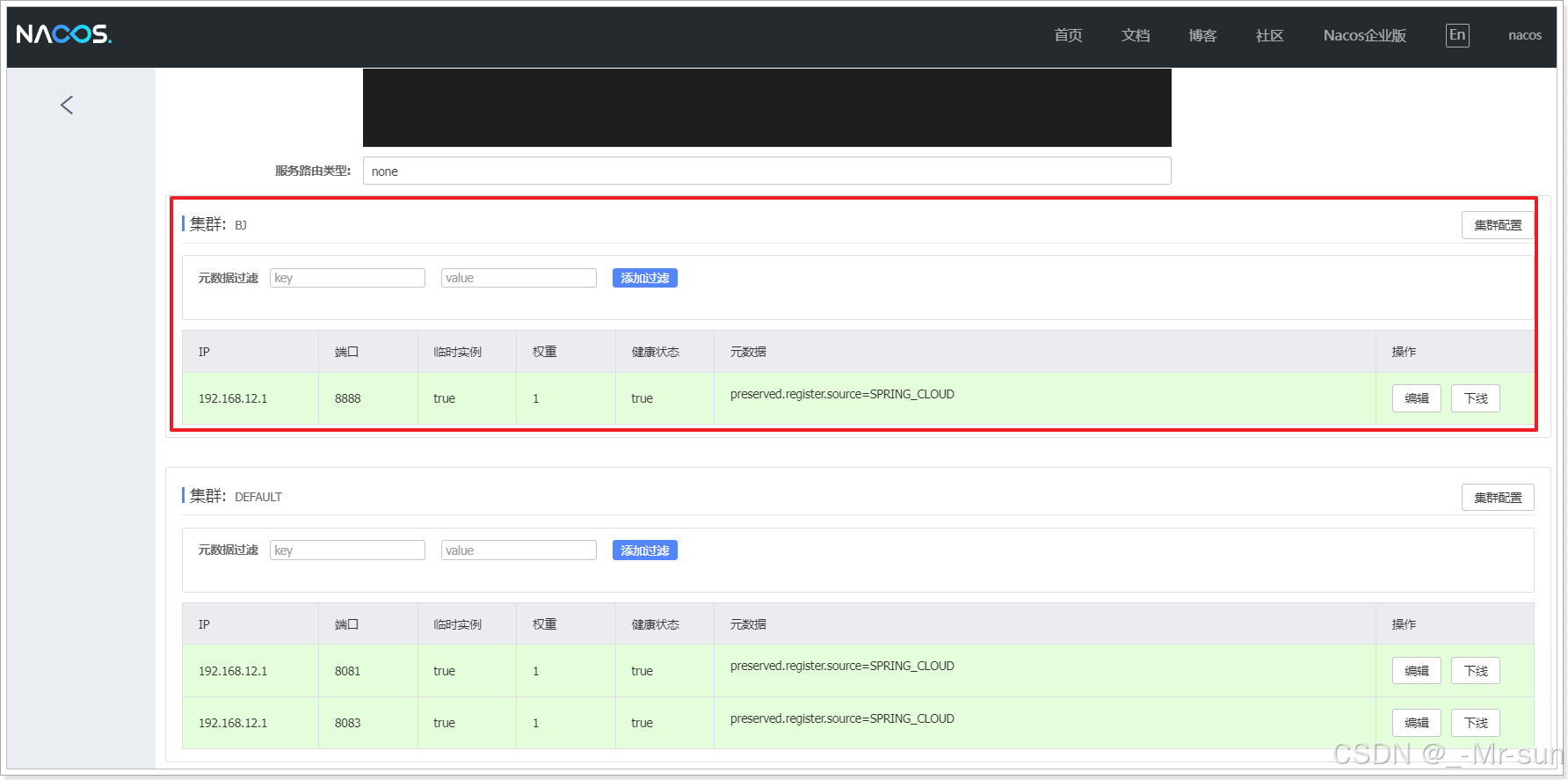Click metadata text in the 8081 row
This screenshot has height=780, width=1568.
pos(842,666)
